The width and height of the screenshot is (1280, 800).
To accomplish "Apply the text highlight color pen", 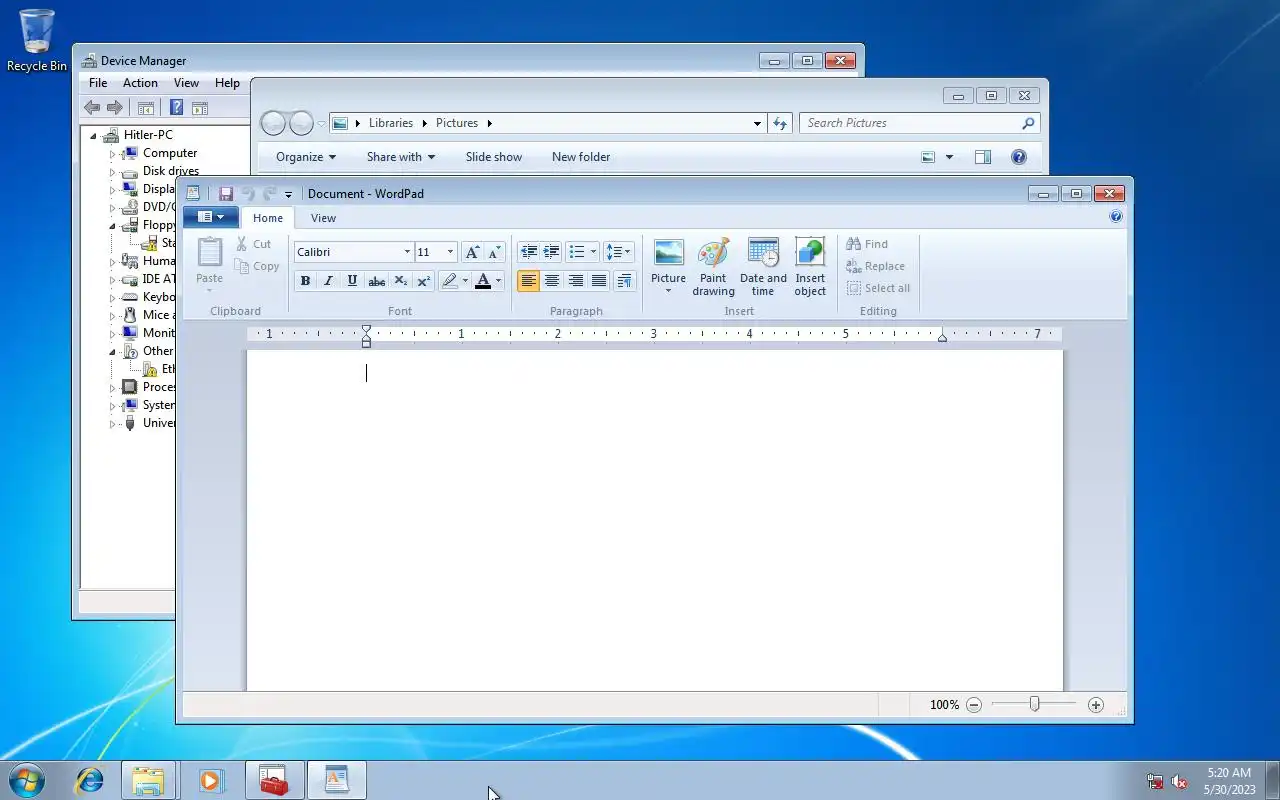I will (450, 281).
